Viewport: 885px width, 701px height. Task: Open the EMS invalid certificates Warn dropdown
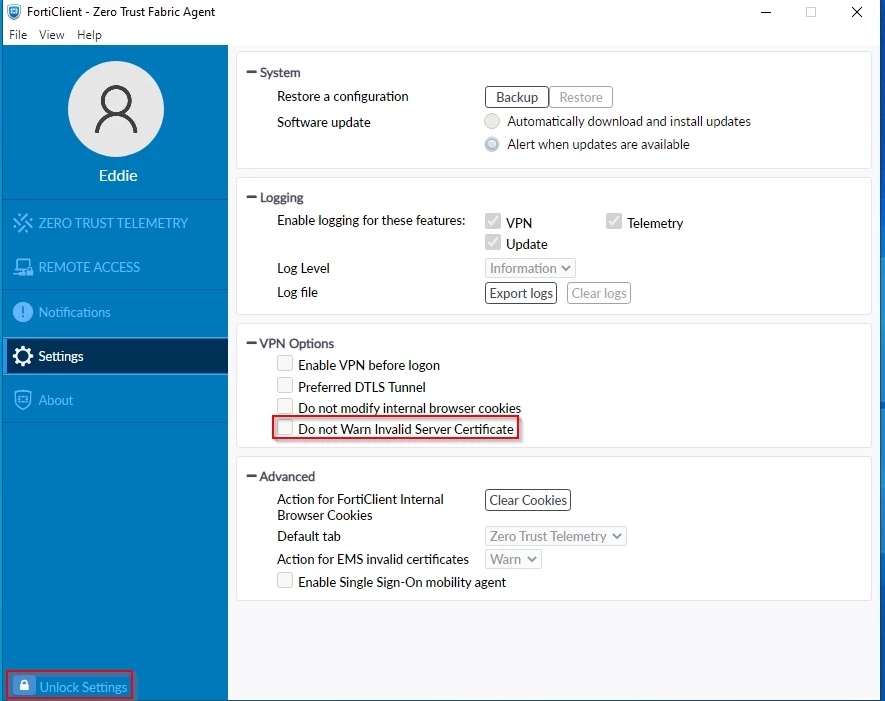pos(513,559)
